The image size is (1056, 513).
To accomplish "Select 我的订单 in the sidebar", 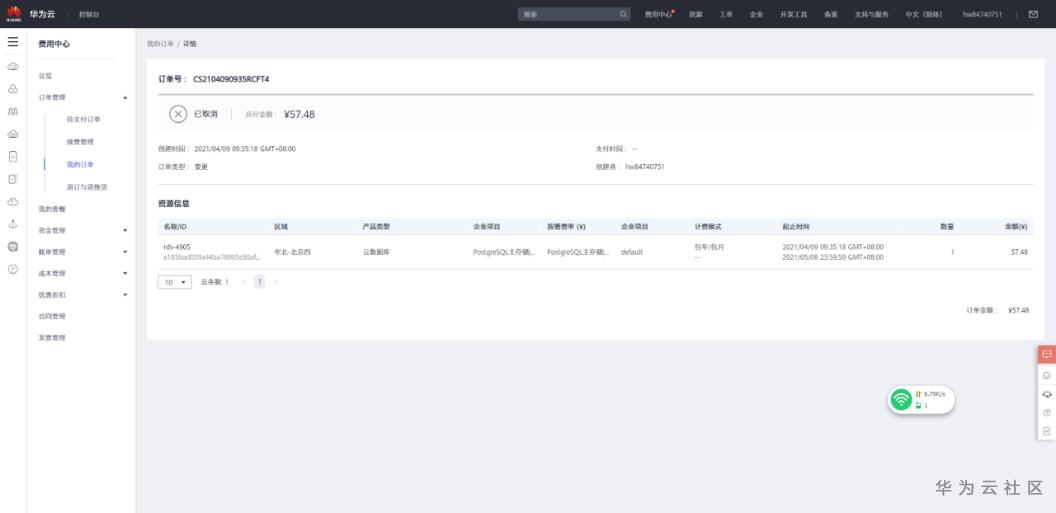I will [79, 164].
